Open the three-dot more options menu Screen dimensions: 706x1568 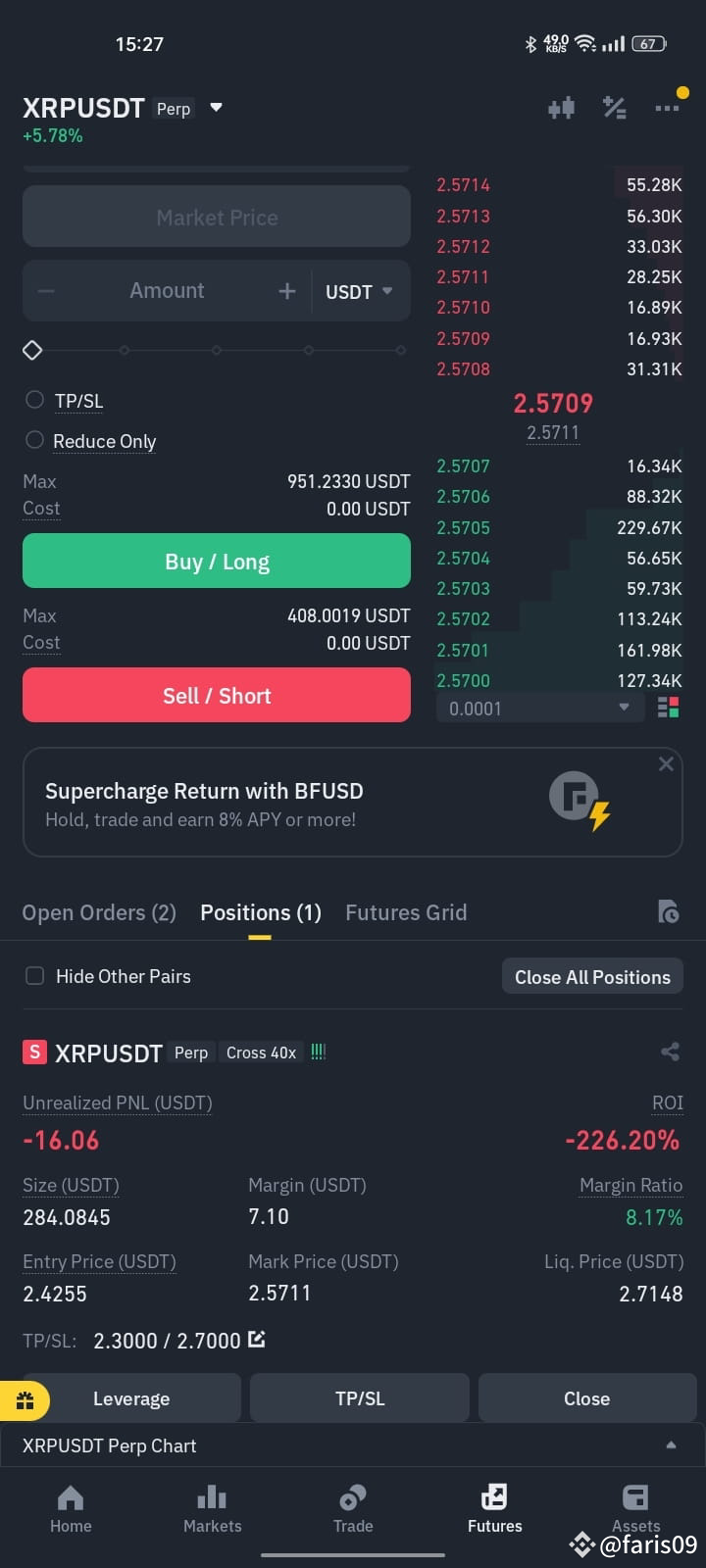(x=667, y=108)
